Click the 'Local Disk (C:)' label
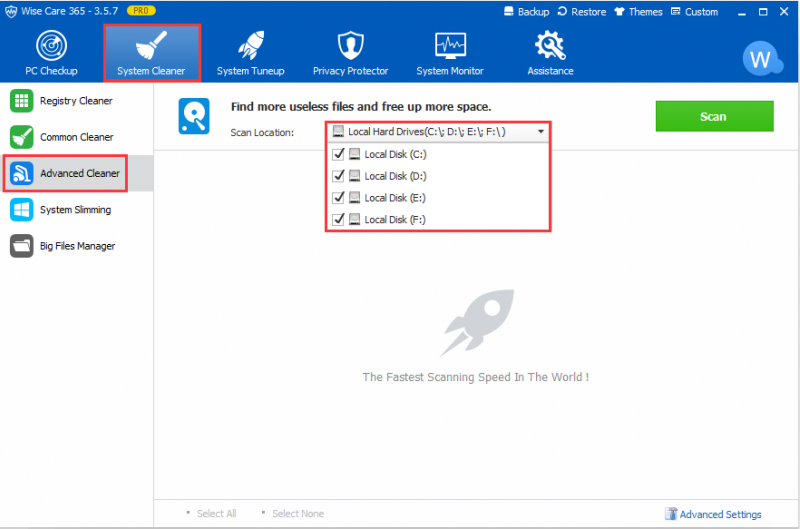This screenshot has height=529, width=800. click(x=395, y=154)
